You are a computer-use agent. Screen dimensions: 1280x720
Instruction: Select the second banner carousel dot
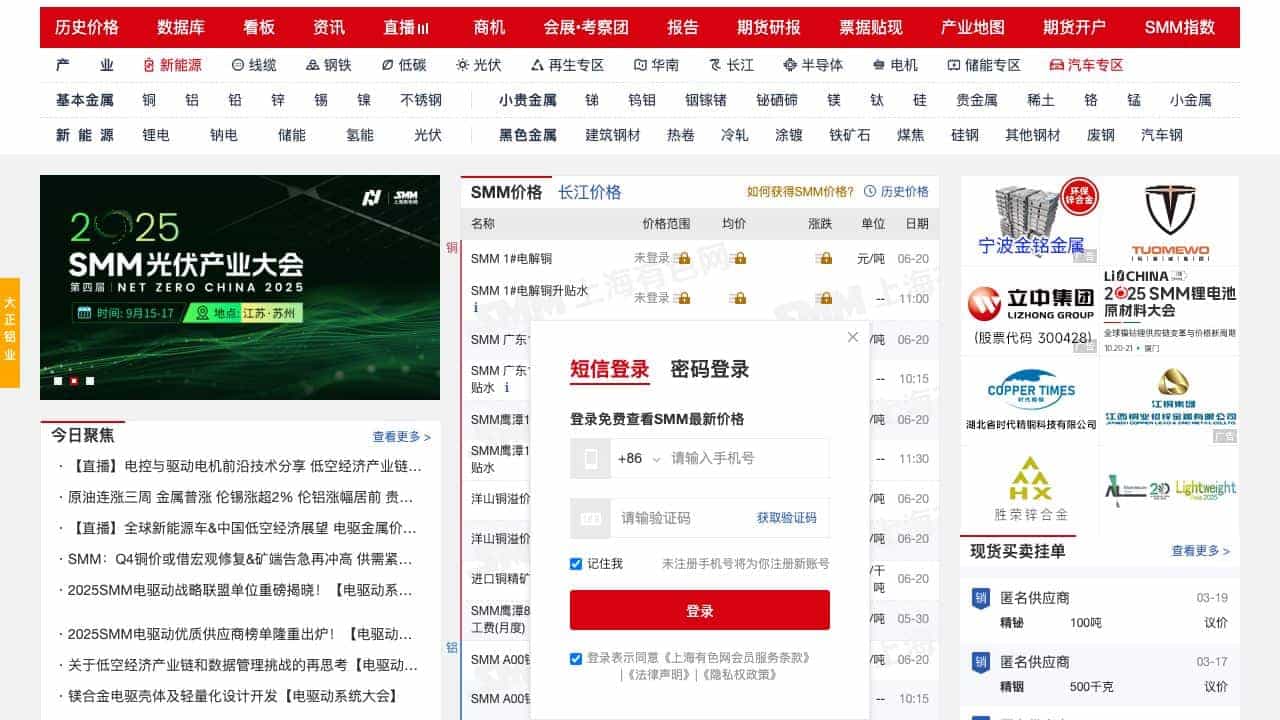pos(74,381)
